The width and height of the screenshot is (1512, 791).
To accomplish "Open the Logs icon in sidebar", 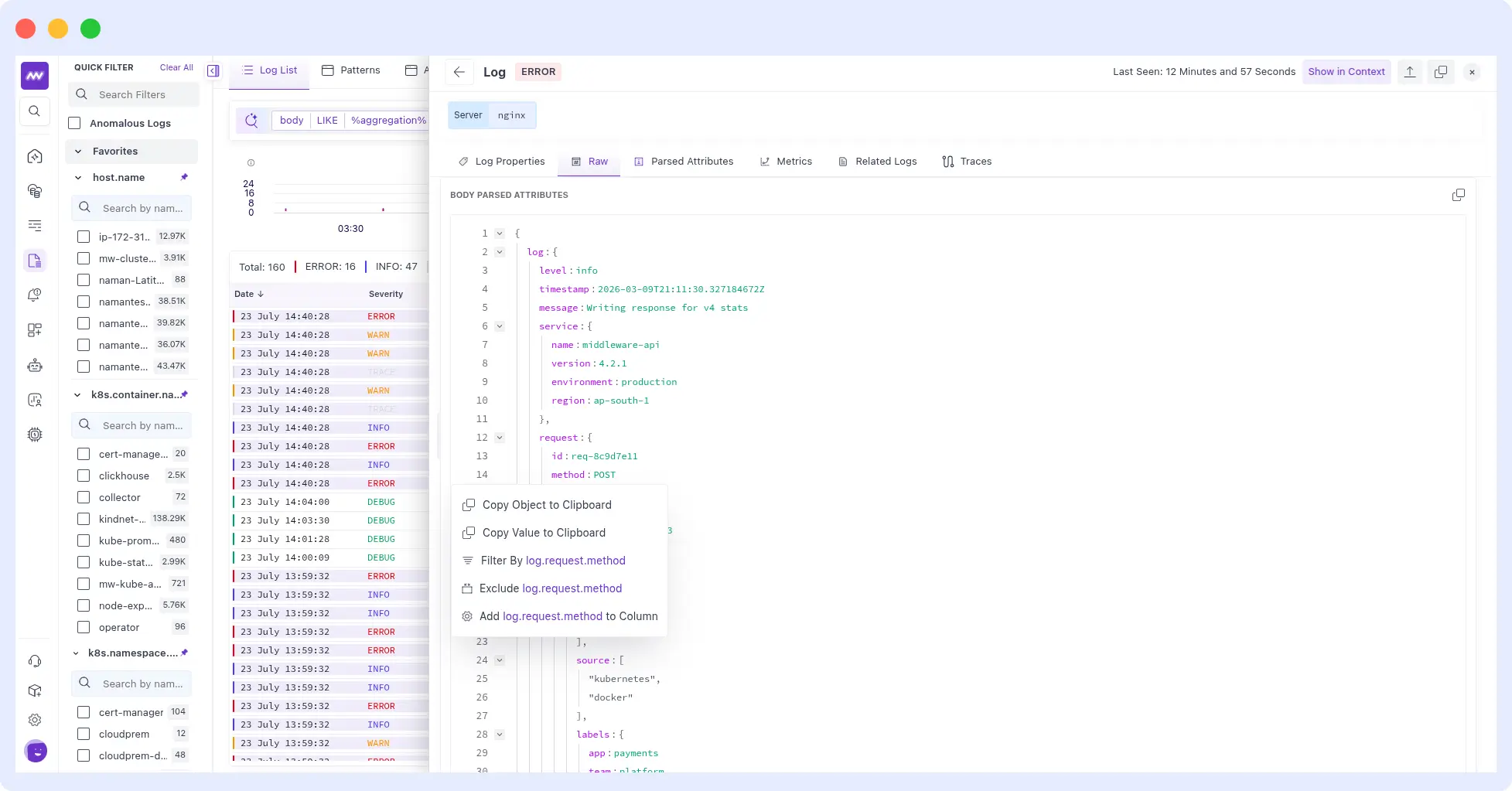I will (35, 261).
